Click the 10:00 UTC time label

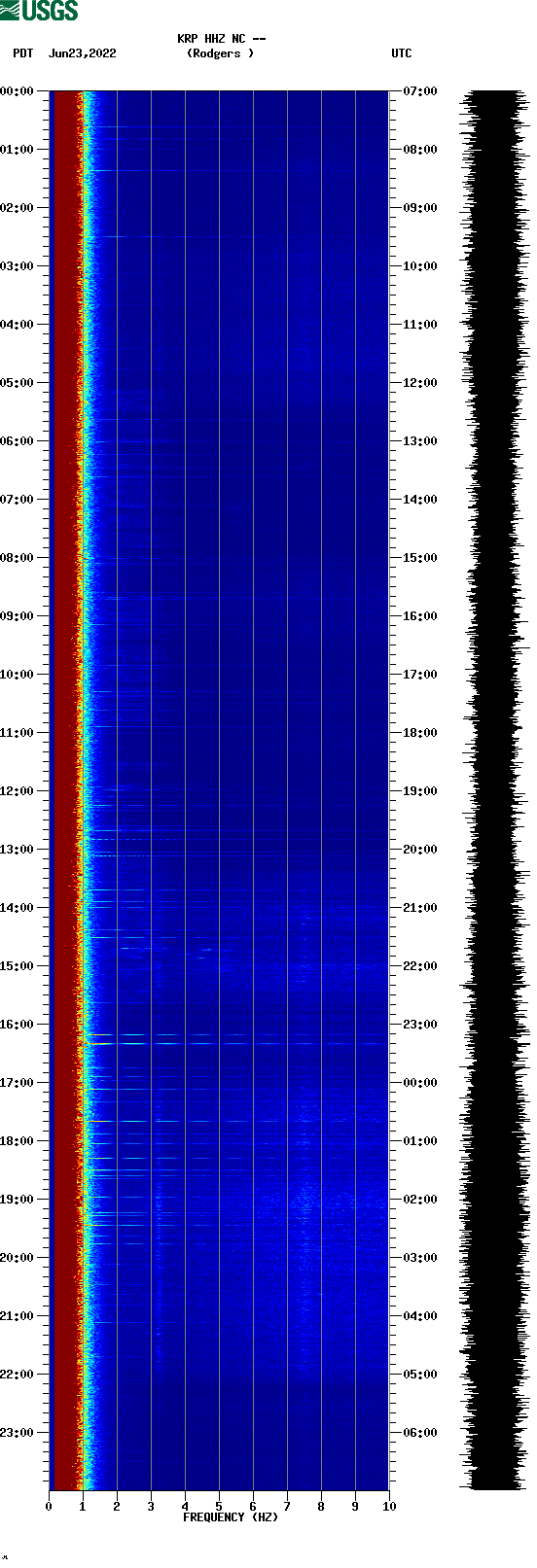(x=420, y=266)
